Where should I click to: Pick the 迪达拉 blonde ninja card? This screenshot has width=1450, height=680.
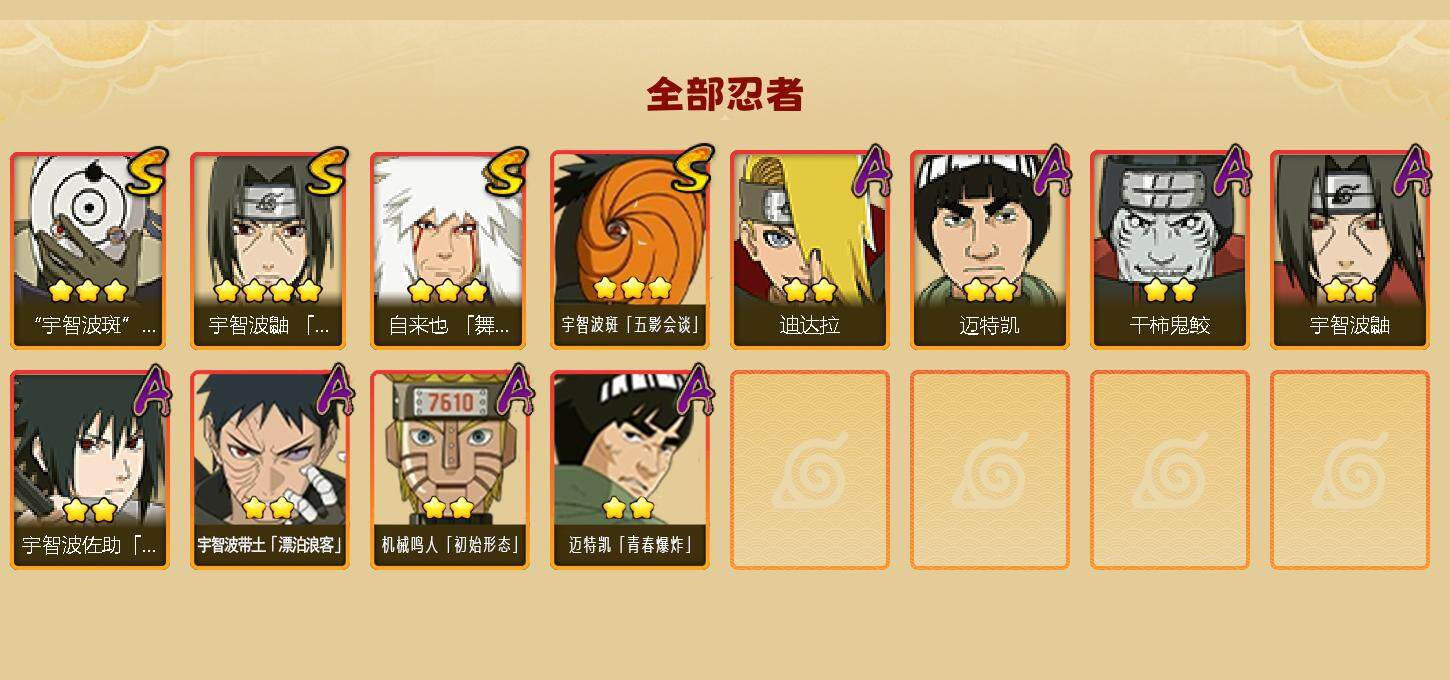810,250
